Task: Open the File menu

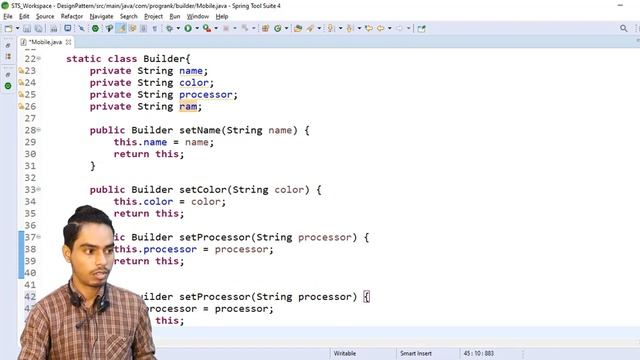Action: point(8,16)
